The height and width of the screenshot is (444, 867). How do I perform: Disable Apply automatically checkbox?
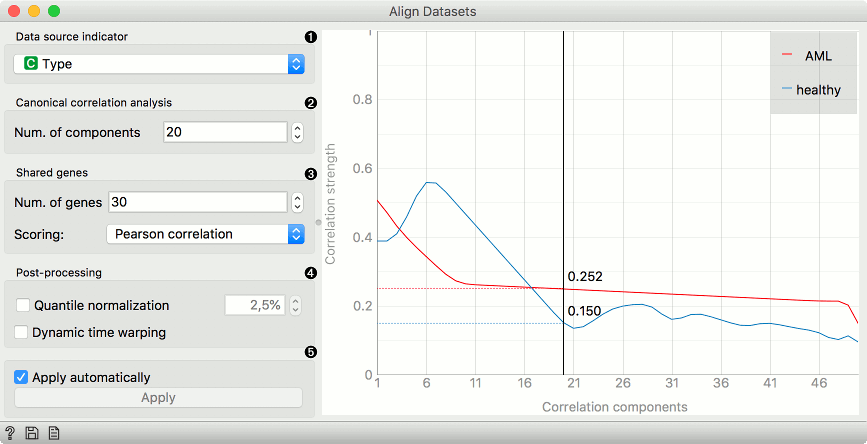click(21, 378)
